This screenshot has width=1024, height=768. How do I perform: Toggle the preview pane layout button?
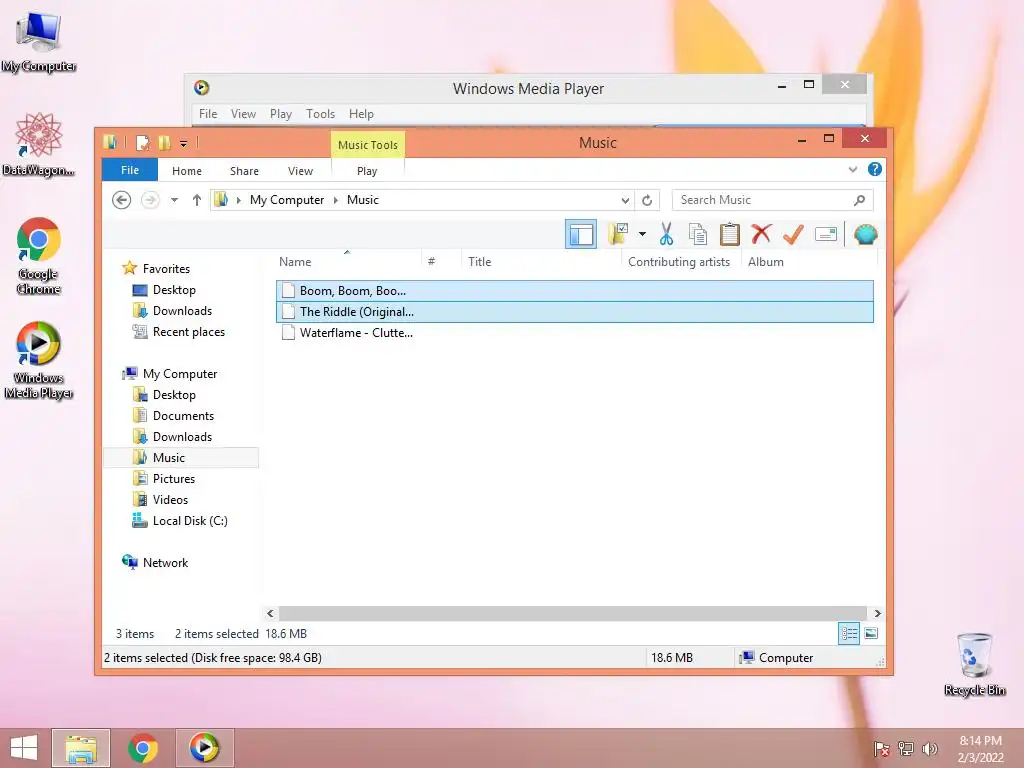581,234
